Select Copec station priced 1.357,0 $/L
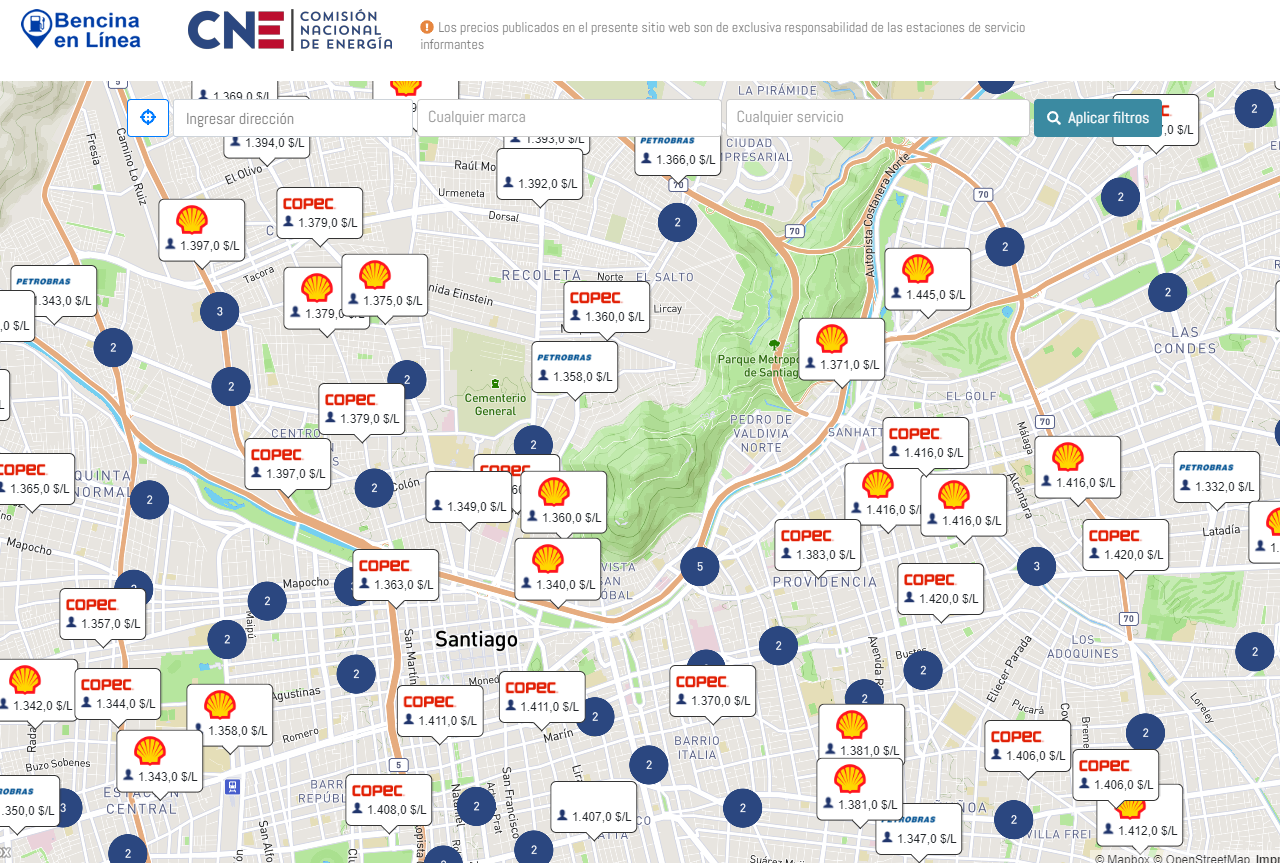This screenshot has width=1280, height=863. (x=103, y=614)
